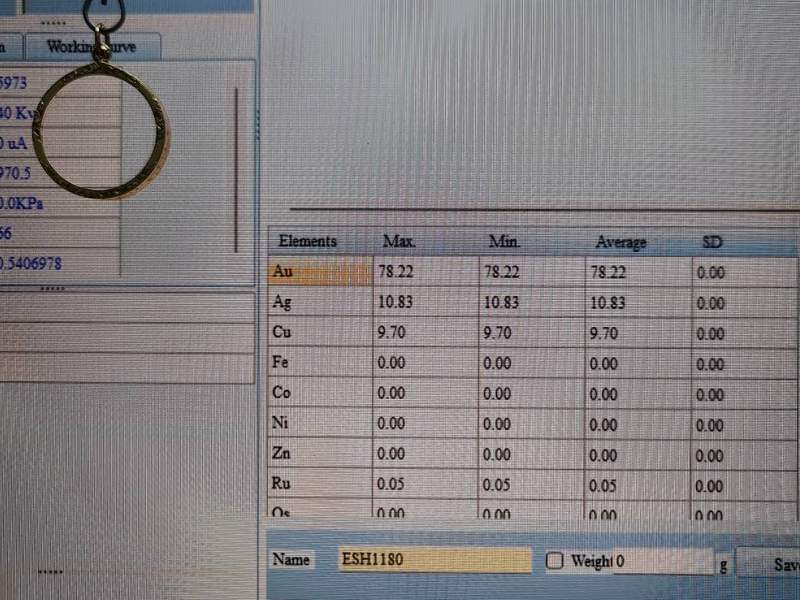Click the splitter dots below the parameters list
This screenshot has width=800, height=600.
coord(52,287)
